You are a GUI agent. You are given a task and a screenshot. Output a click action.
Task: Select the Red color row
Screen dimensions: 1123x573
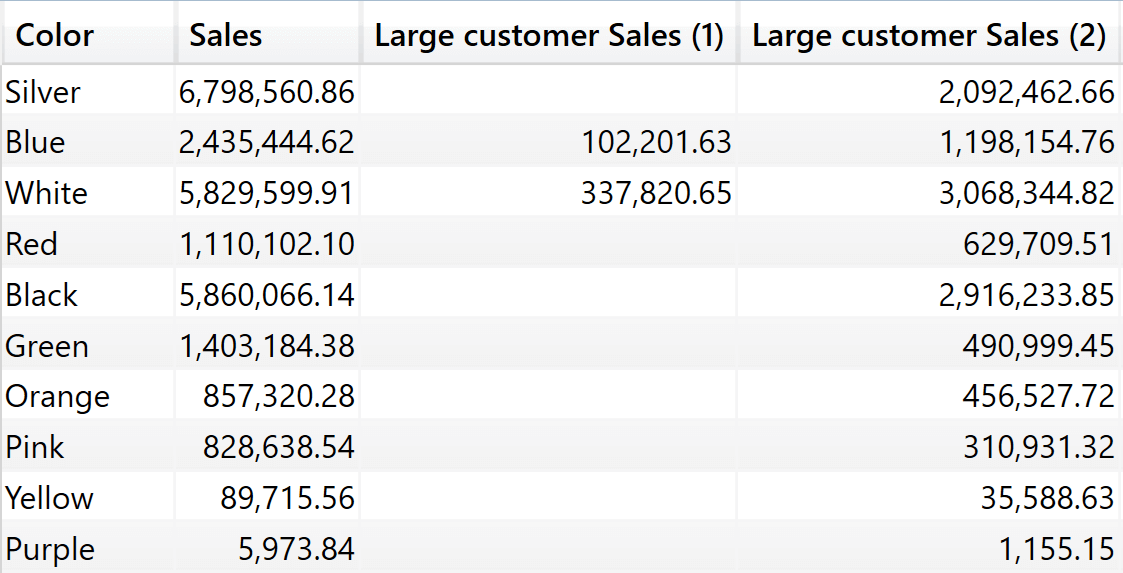(31, 244)
